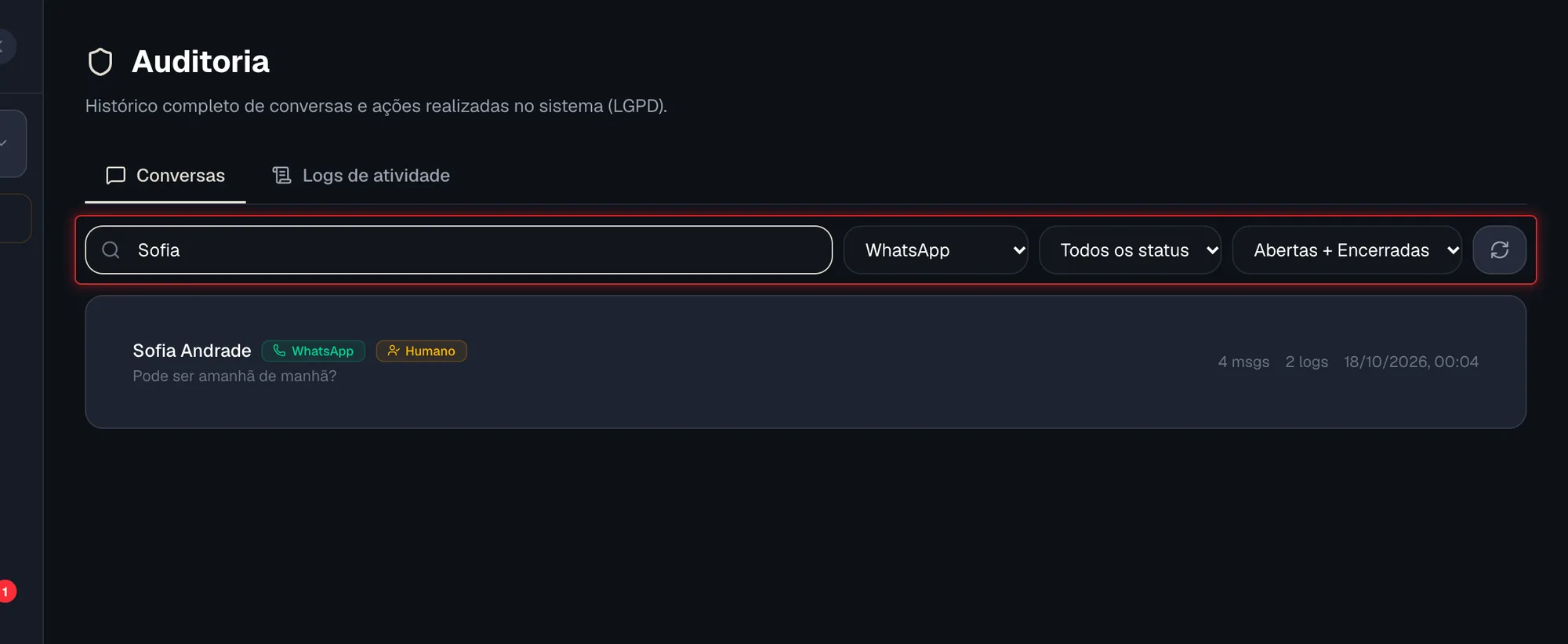Click the scroll icon on Logs de atividade
Viewport: 1568px width, 644px height.
pos(281,175)
